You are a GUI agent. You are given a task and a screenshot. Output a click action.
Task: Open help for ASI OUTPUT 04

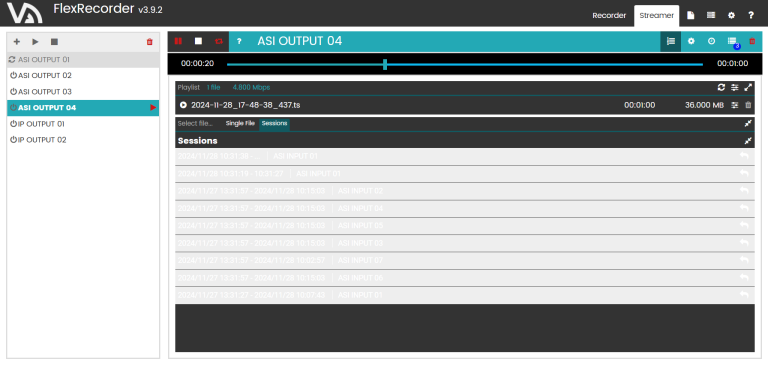(239, 41)
